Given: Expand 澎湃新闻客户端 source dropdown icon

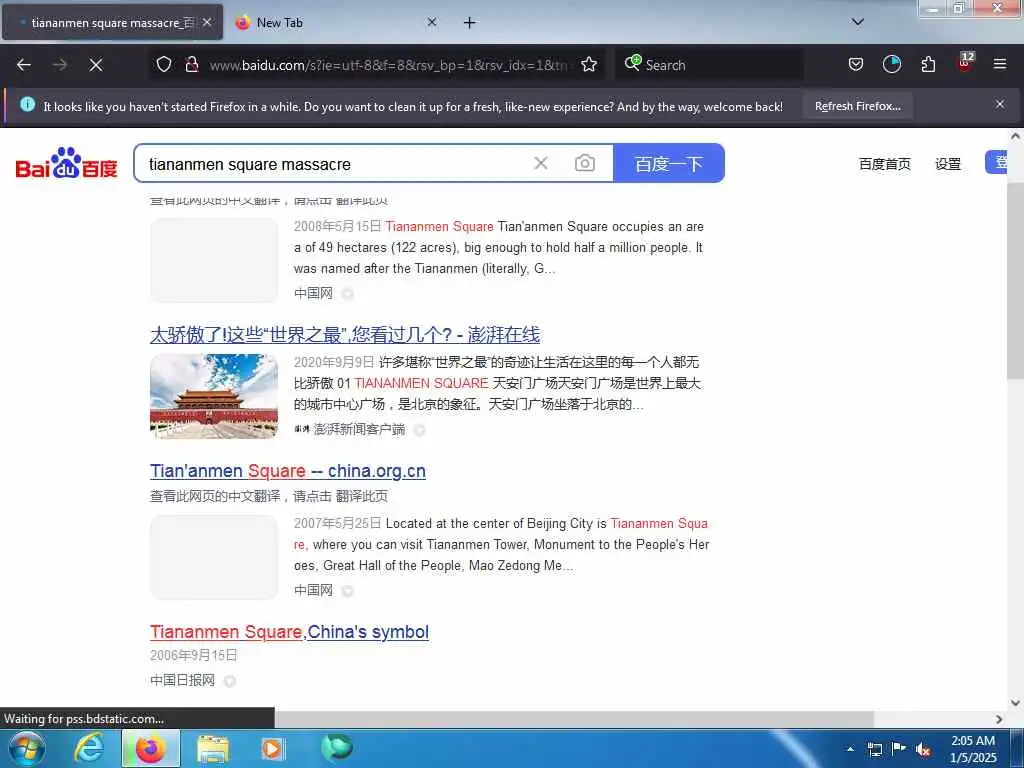Looking at the screenshot, I should 420,430.
